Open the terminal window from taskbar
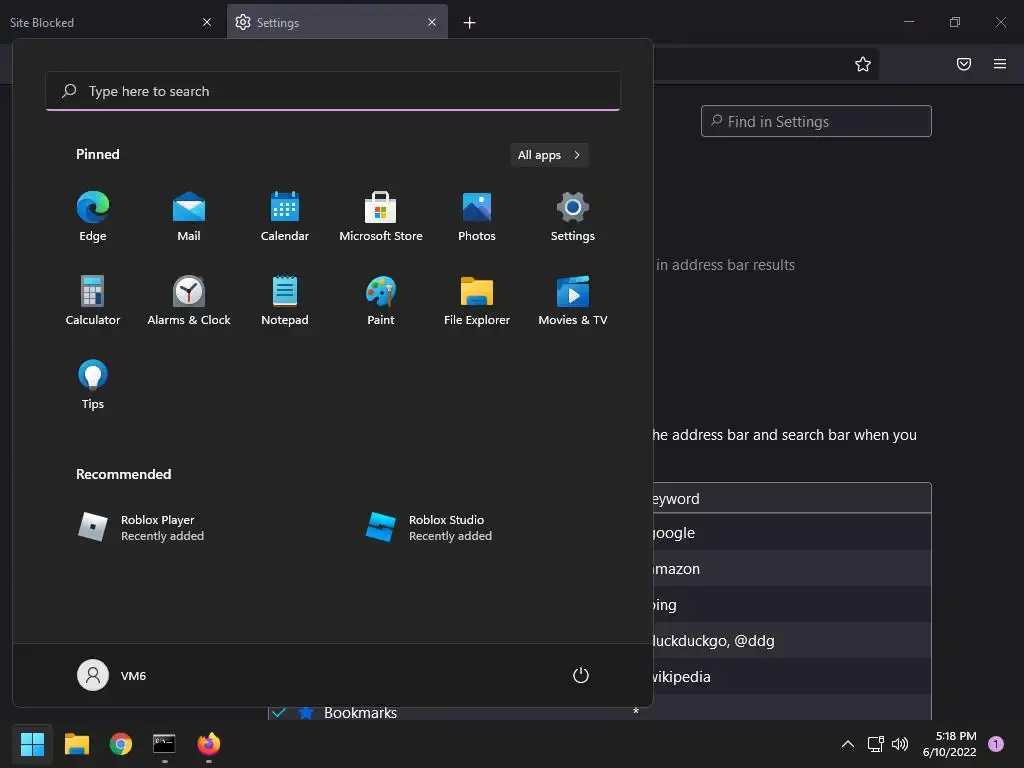 [165, 744]
